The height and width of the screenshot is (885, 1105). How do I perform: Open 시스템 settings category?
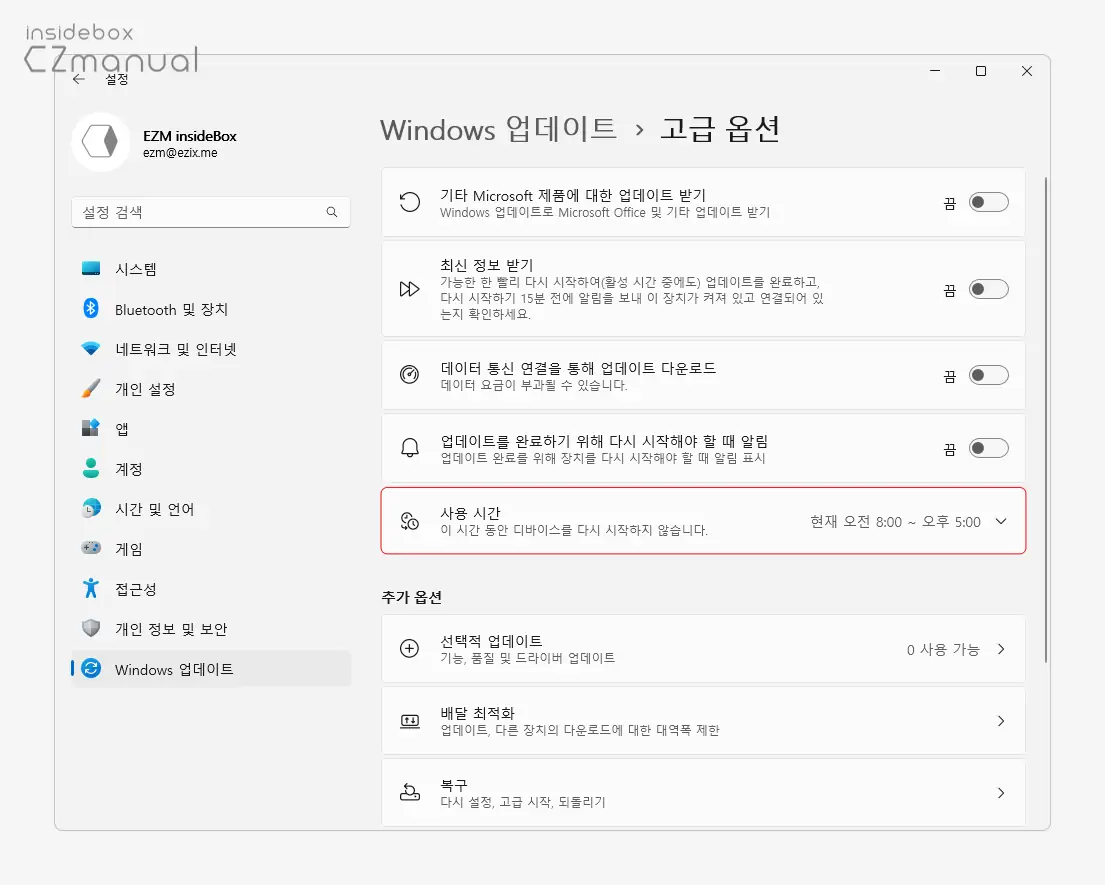(211, 268)
